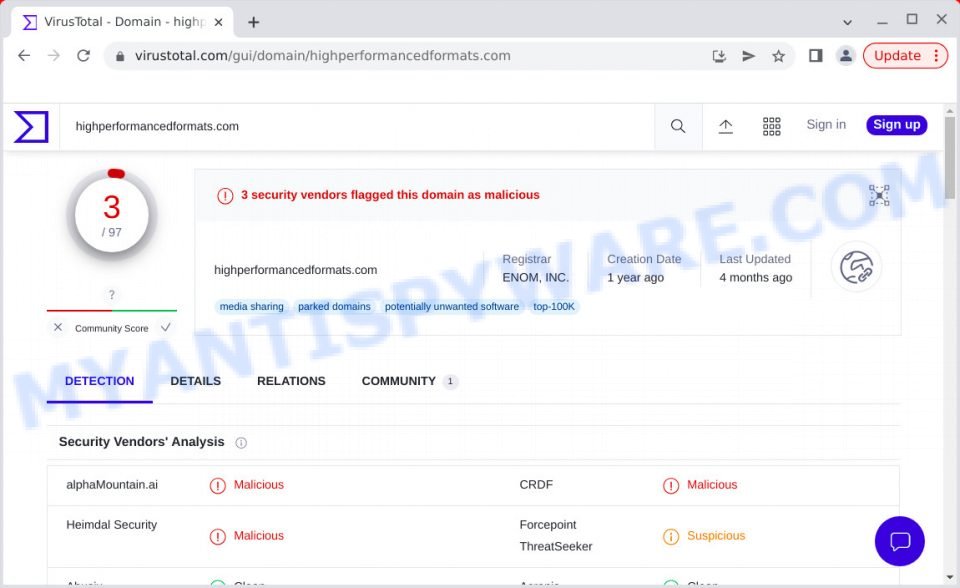Open the chat bubble widget

899,541
